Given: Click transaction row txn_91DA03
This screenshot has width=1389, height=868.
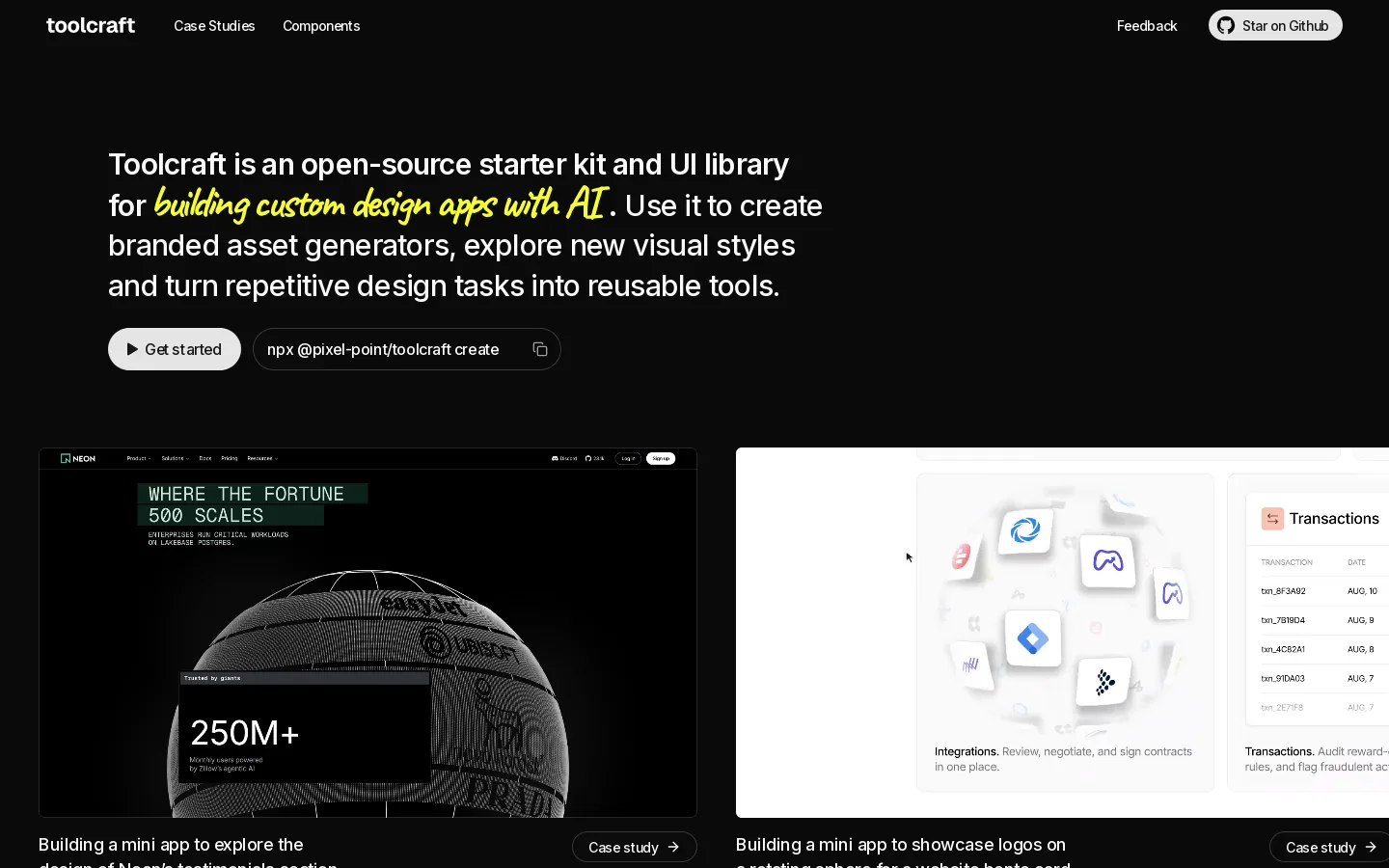Looking at the screenshot, I should tap(1320, 678).
